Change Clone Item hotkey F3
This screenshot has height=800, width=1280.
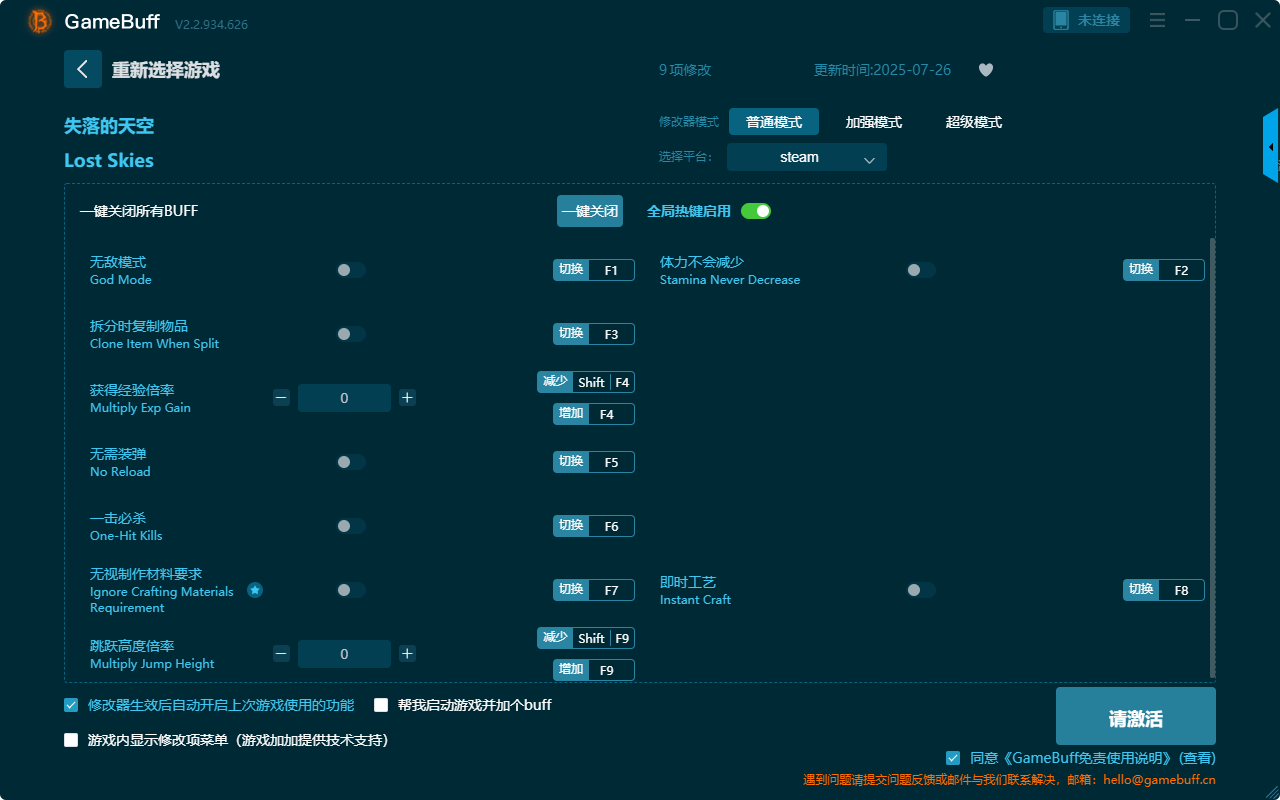tap(594, 334)
